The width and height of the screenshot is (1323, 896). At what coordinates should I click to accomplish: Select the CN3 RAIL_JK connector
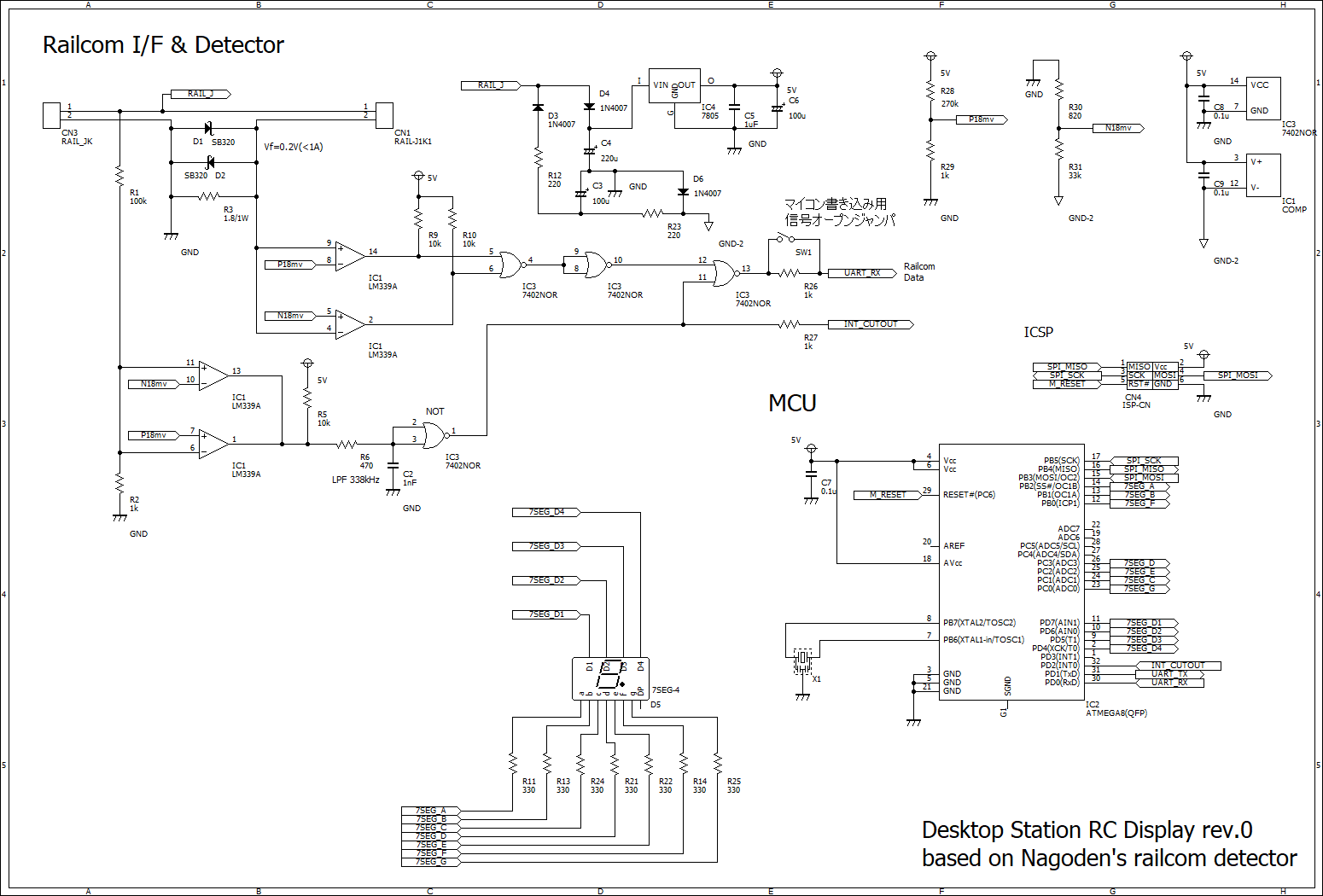click(51, 115)
